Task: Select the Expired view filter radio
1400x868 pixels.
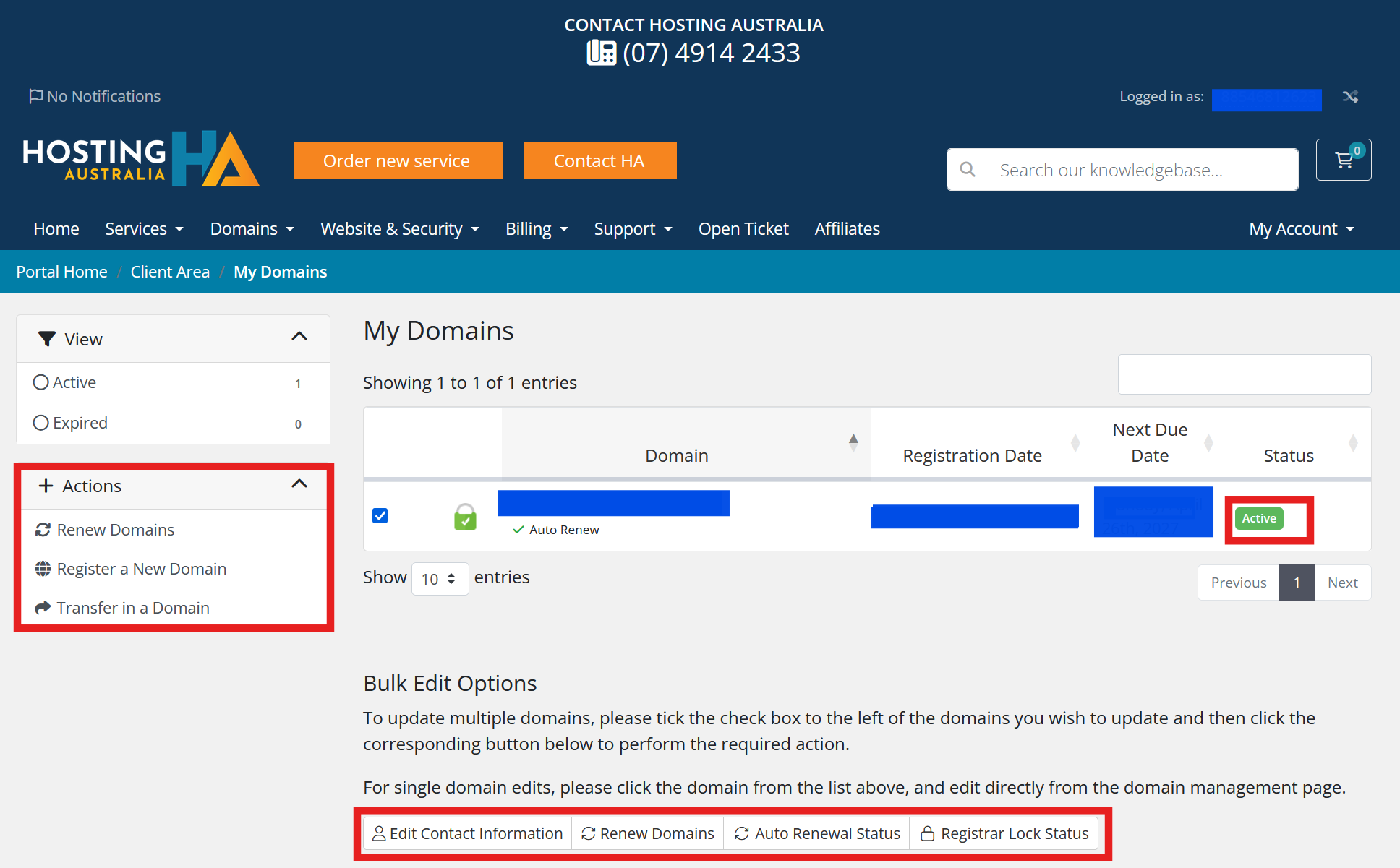Action: pos(41,423)
